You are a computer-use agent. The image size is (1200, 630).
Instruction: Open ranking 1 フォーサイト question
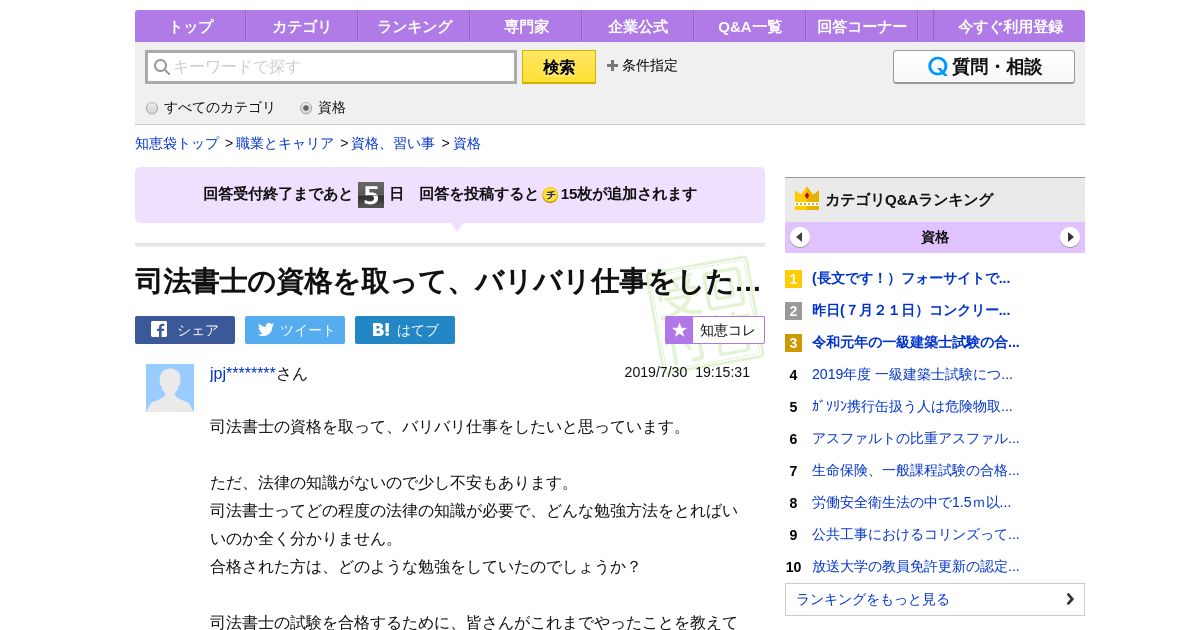[x=911, y=278]
